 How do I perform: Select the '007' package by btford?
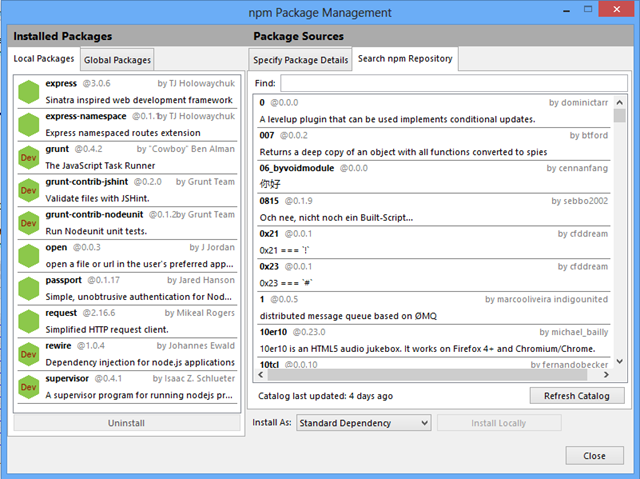pyautogui.click(x=433, y=144)
